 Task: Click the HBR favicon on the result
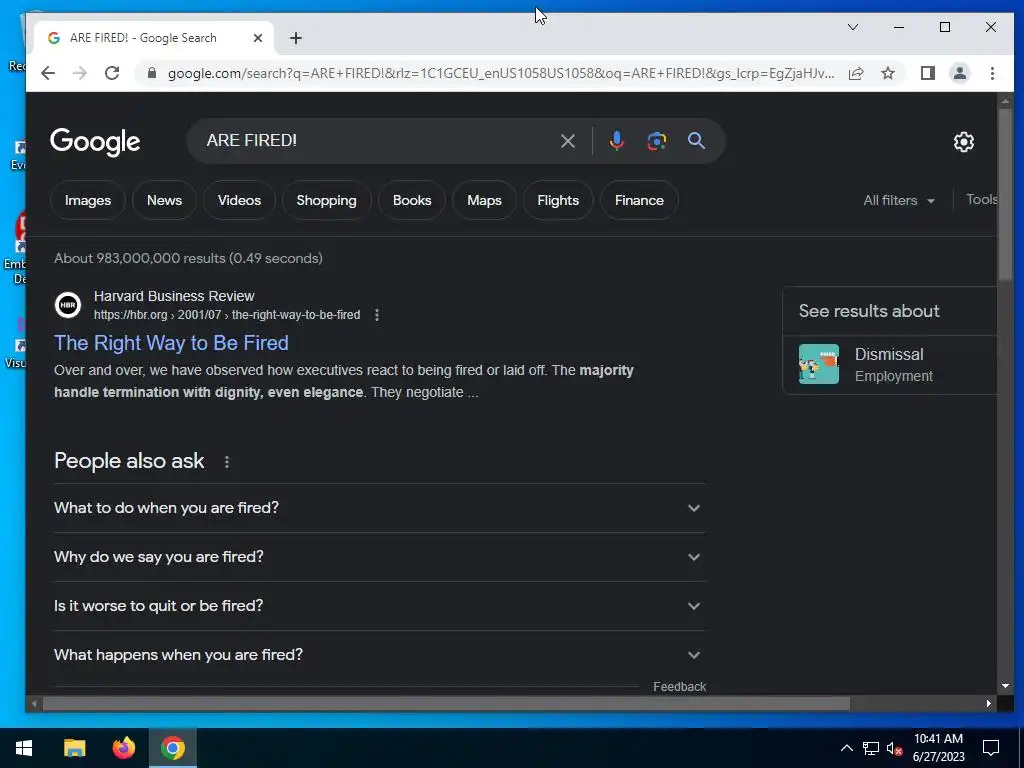pyautogui.click(x=68, y=305)
